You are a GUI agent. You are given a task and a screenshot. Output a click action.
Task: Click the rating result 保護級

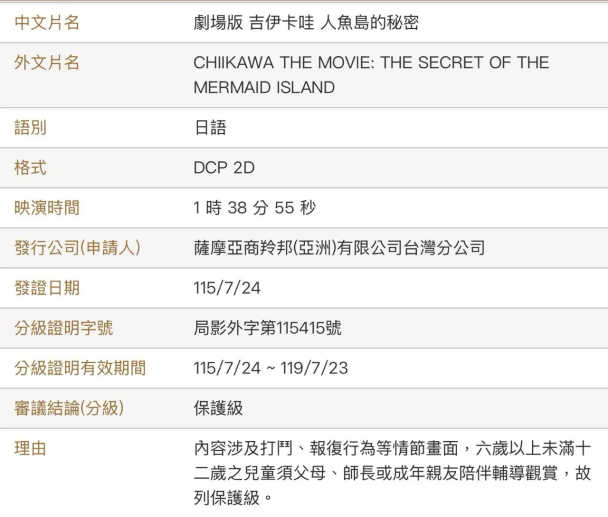(x=218, y=408)
